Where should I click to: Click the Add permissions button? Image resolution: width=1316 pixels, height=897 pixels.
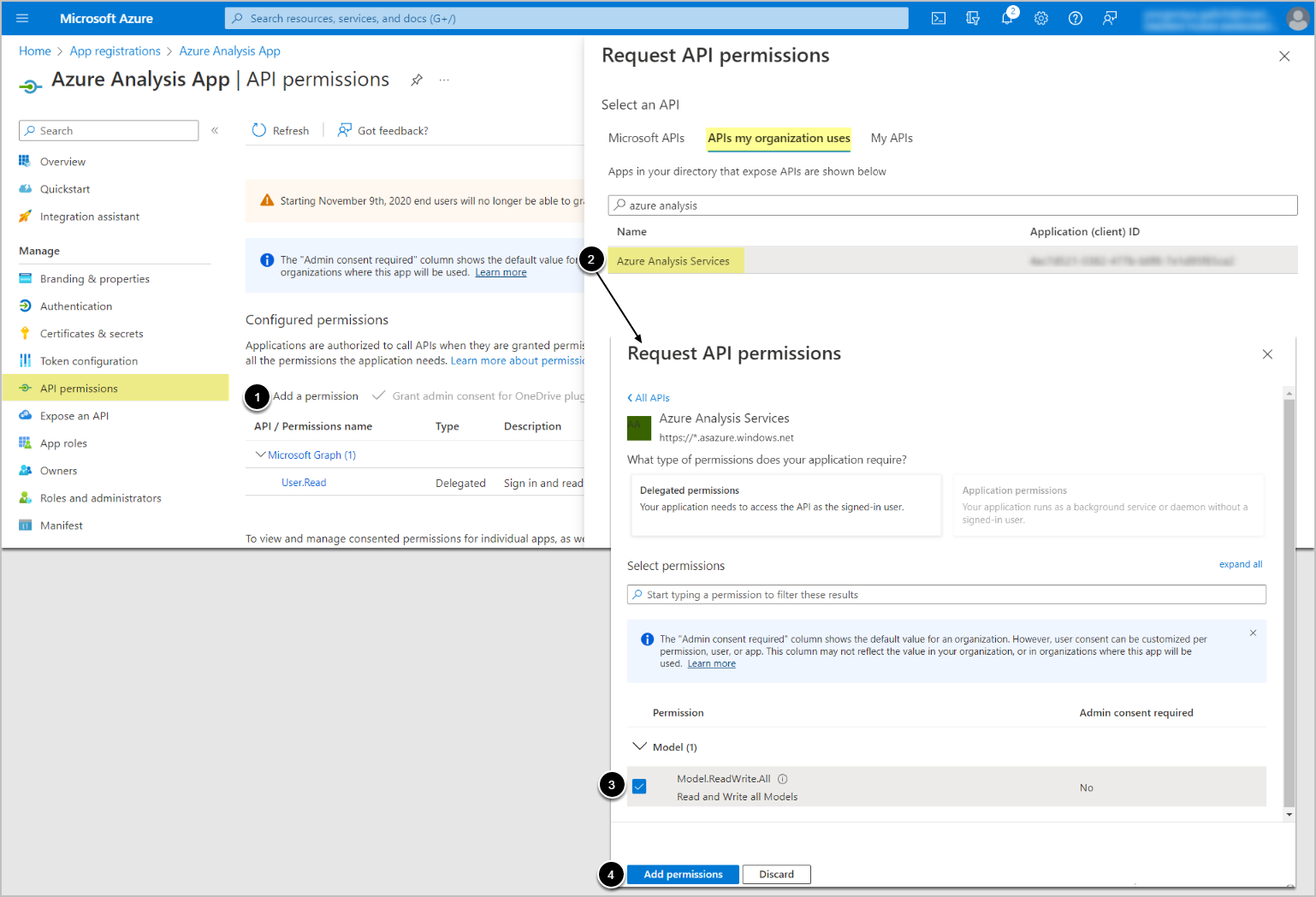click(683, 874)
